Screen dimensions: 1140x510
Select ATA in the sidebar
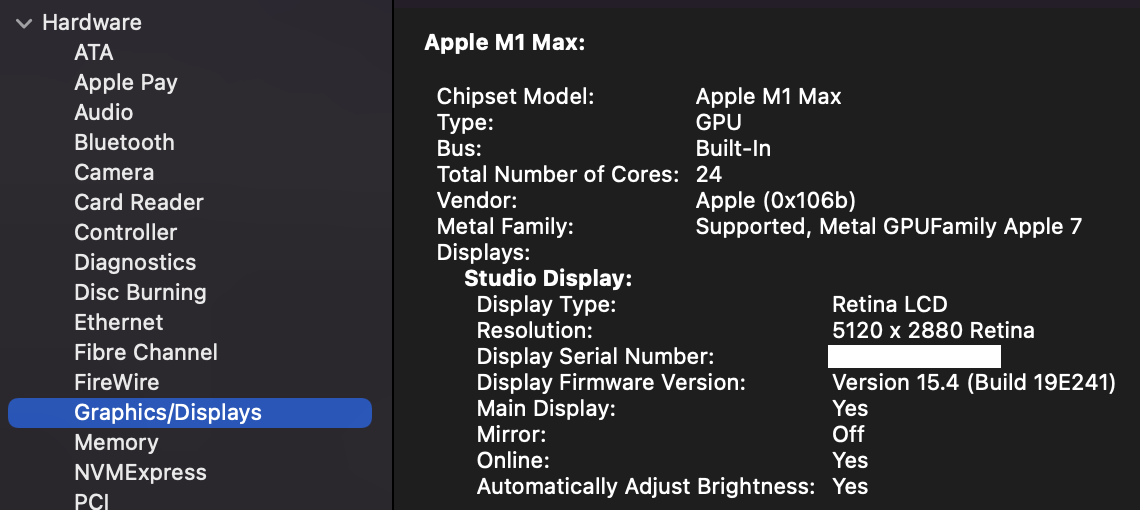pyautogui.click(x=94, y=53)
